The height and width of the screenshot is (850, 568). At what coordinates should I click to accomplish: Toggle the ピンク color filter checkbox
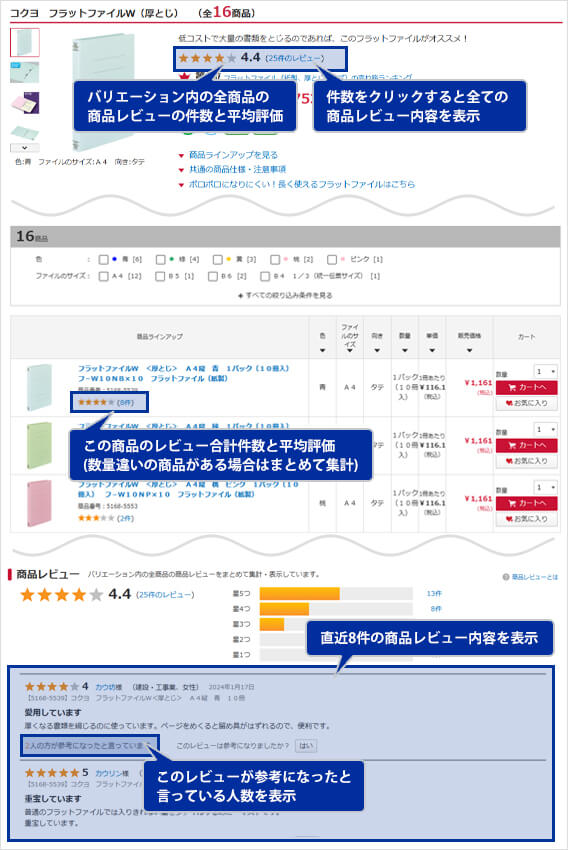[x=332, y=260]
